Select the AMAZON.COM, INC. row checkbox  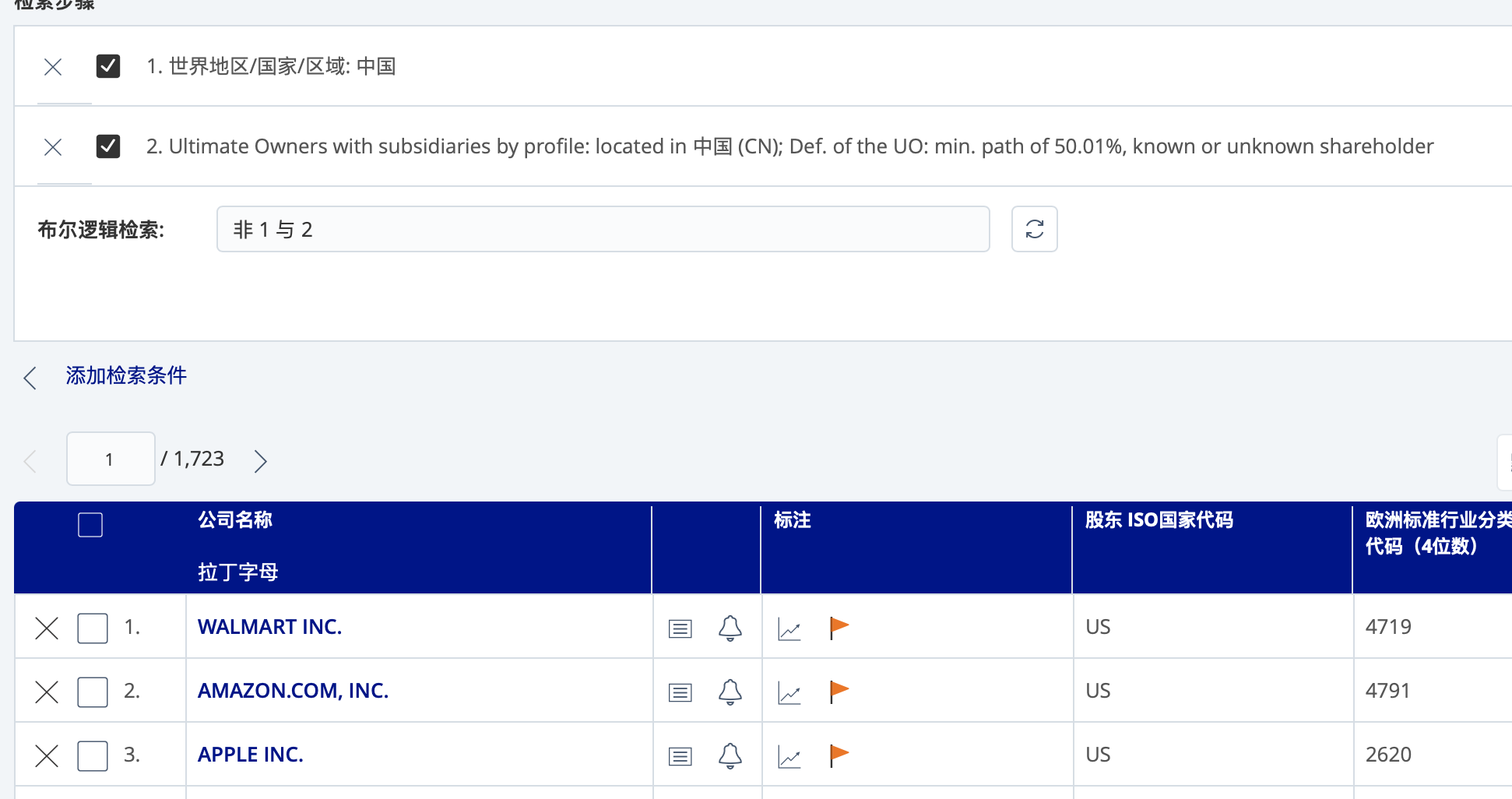click(x=93, y=692)
